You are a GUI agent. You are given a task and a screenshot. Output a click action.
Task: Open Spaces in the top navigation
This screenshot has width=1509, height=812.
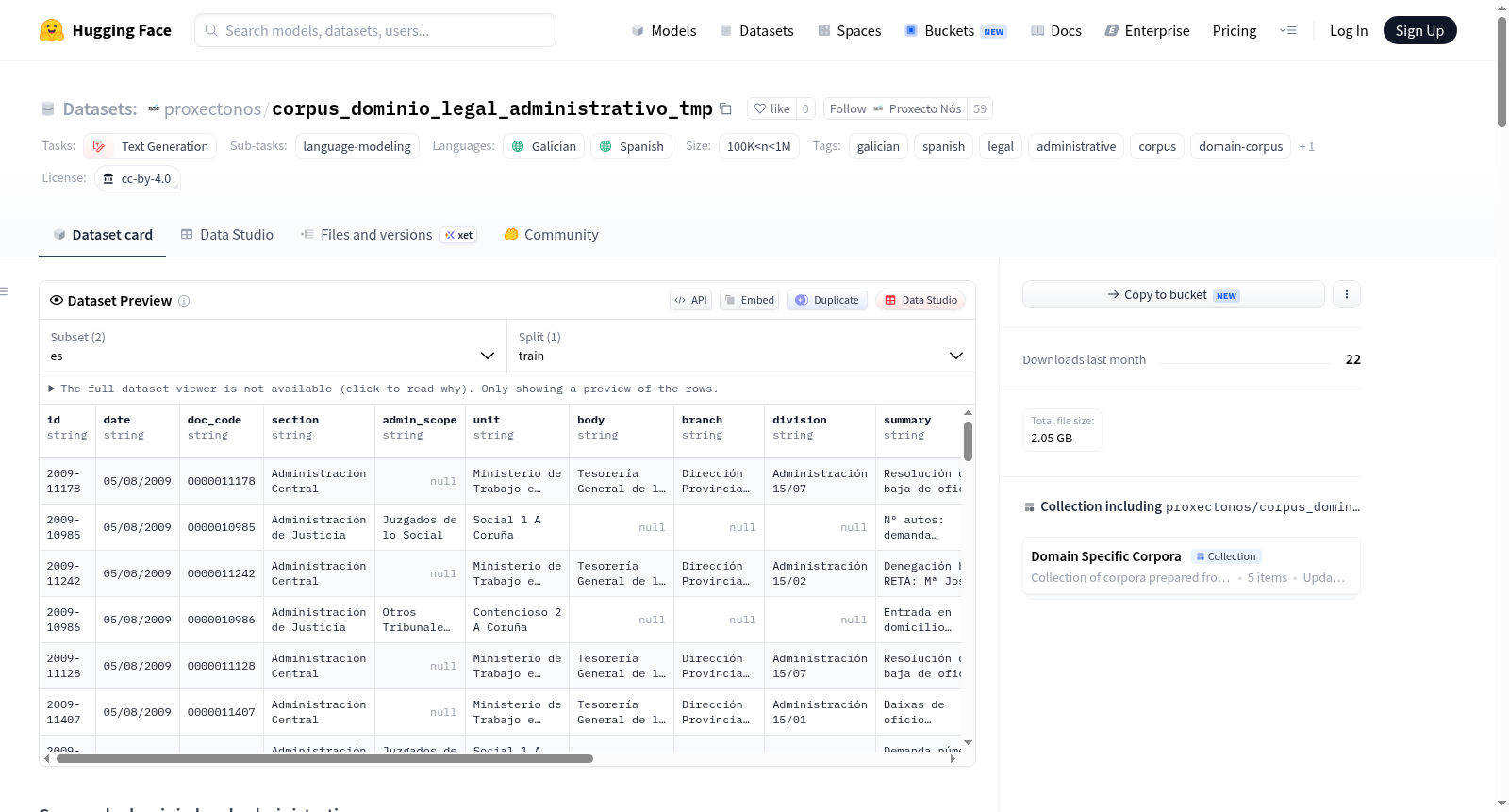pos(849,30)
